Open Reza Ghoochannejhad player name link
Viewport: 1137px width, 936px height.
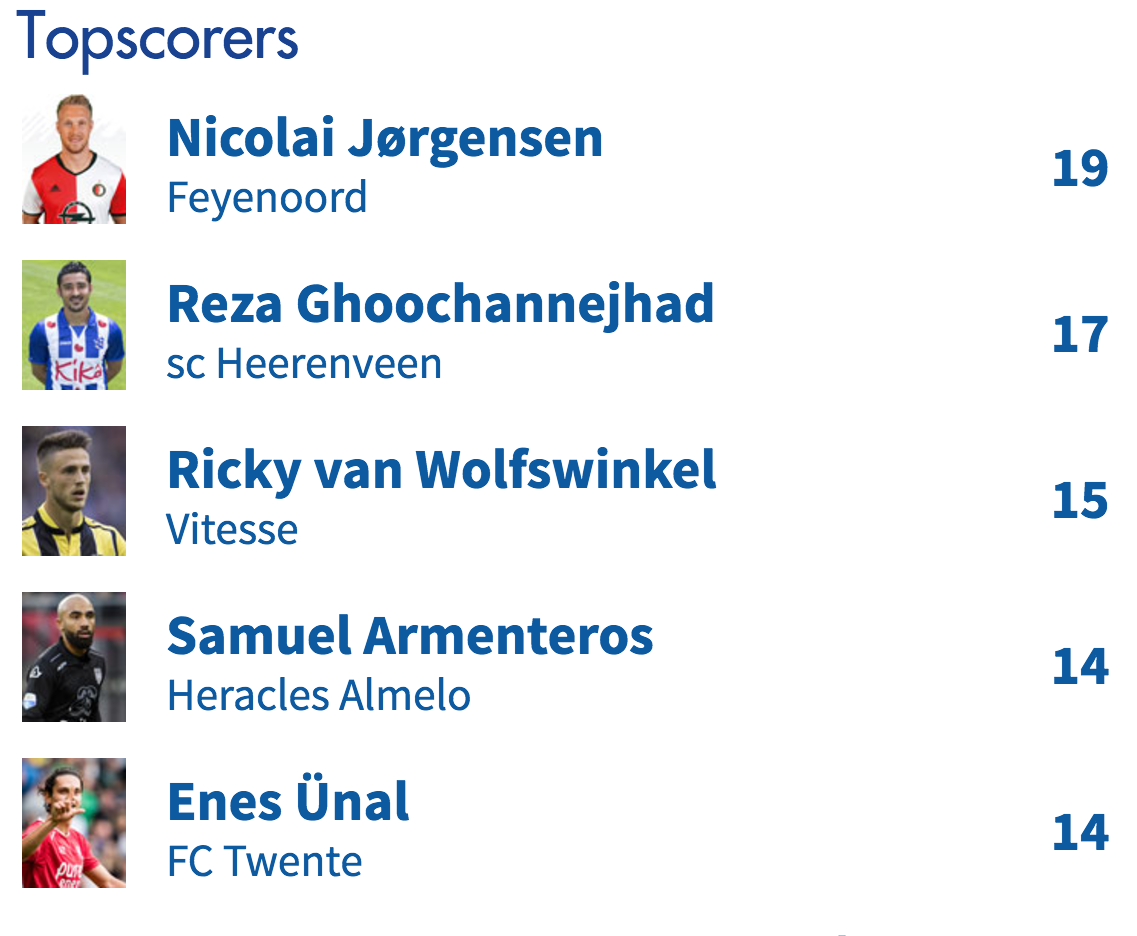[x=440, y=304]
